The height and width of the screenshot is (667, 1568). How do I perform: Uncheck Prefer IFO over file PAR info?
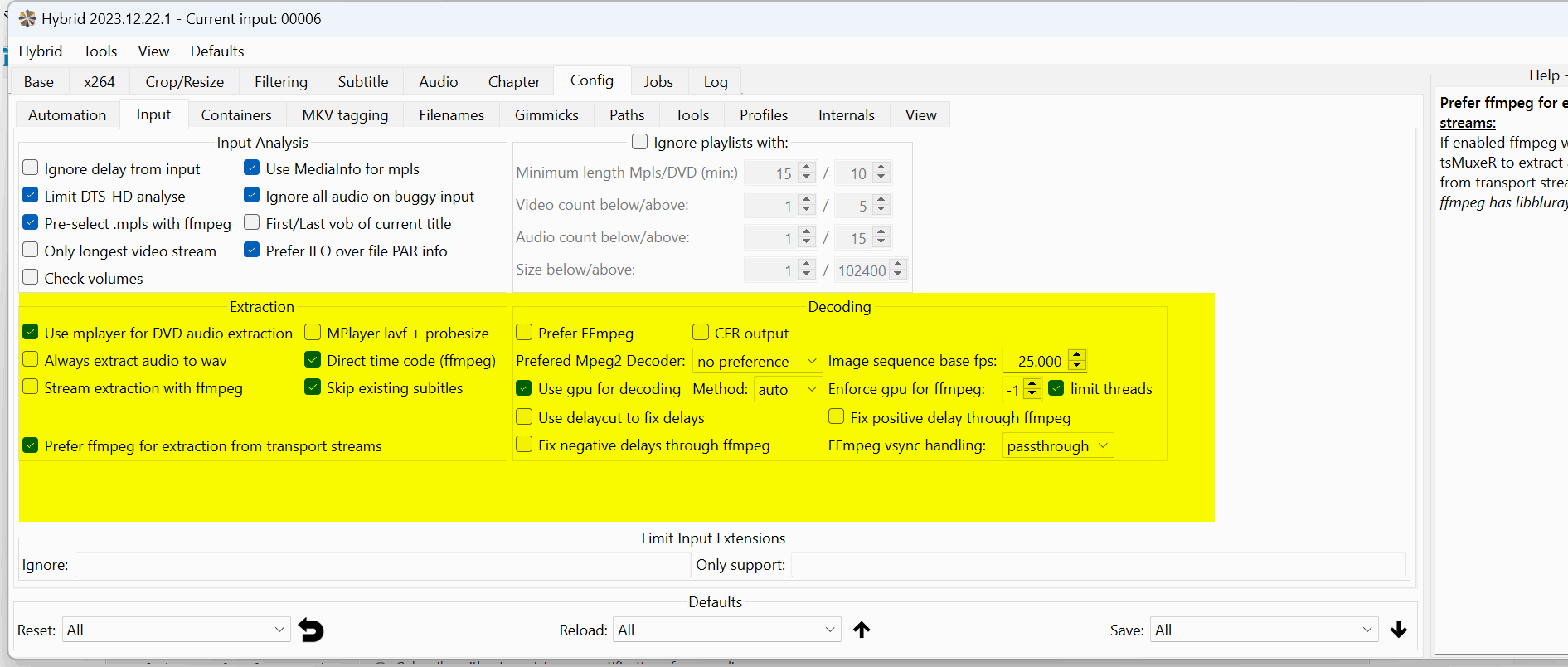(252, 250)
